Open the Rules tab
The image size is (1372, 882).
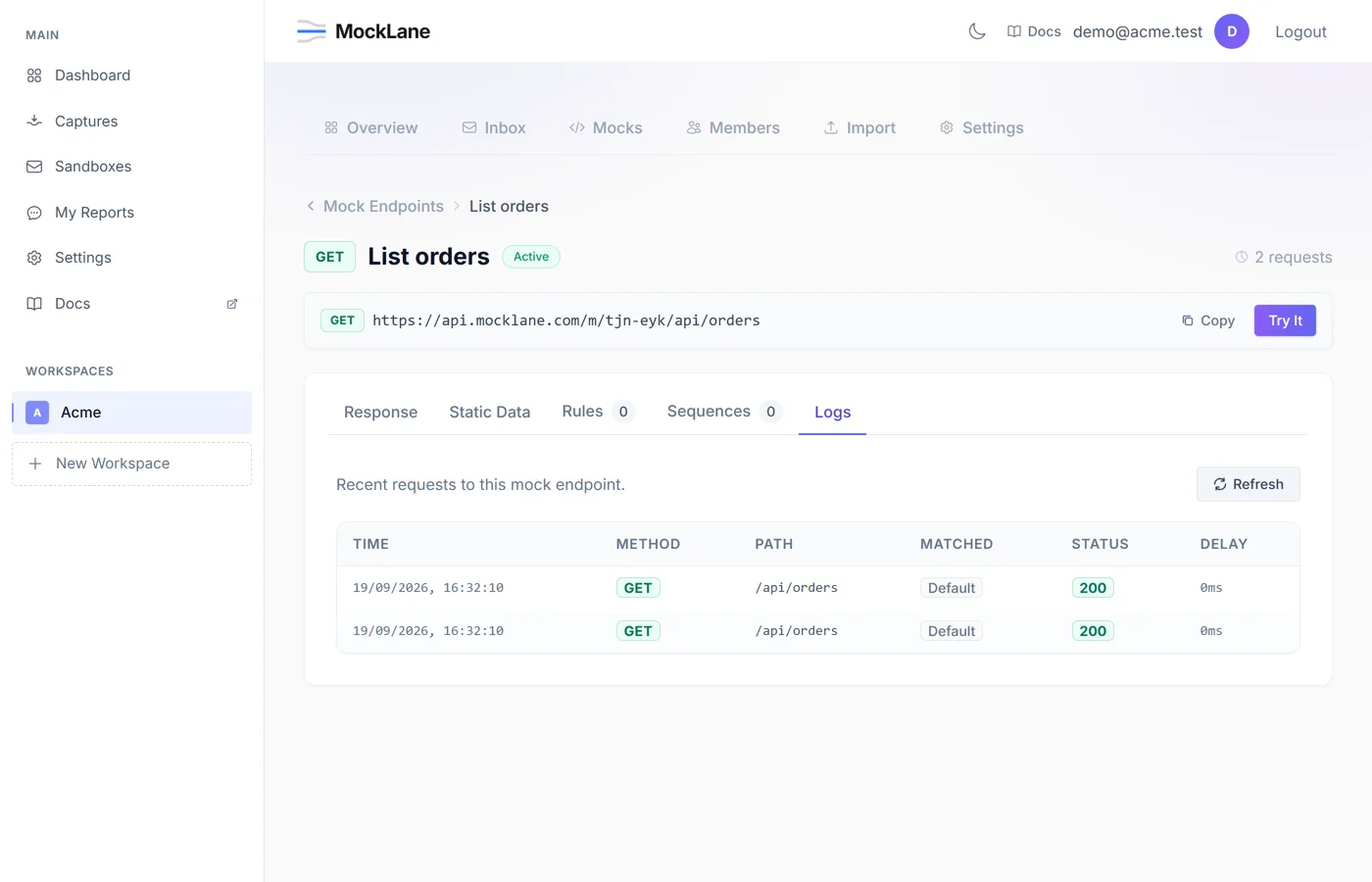(x=599, y=412)
